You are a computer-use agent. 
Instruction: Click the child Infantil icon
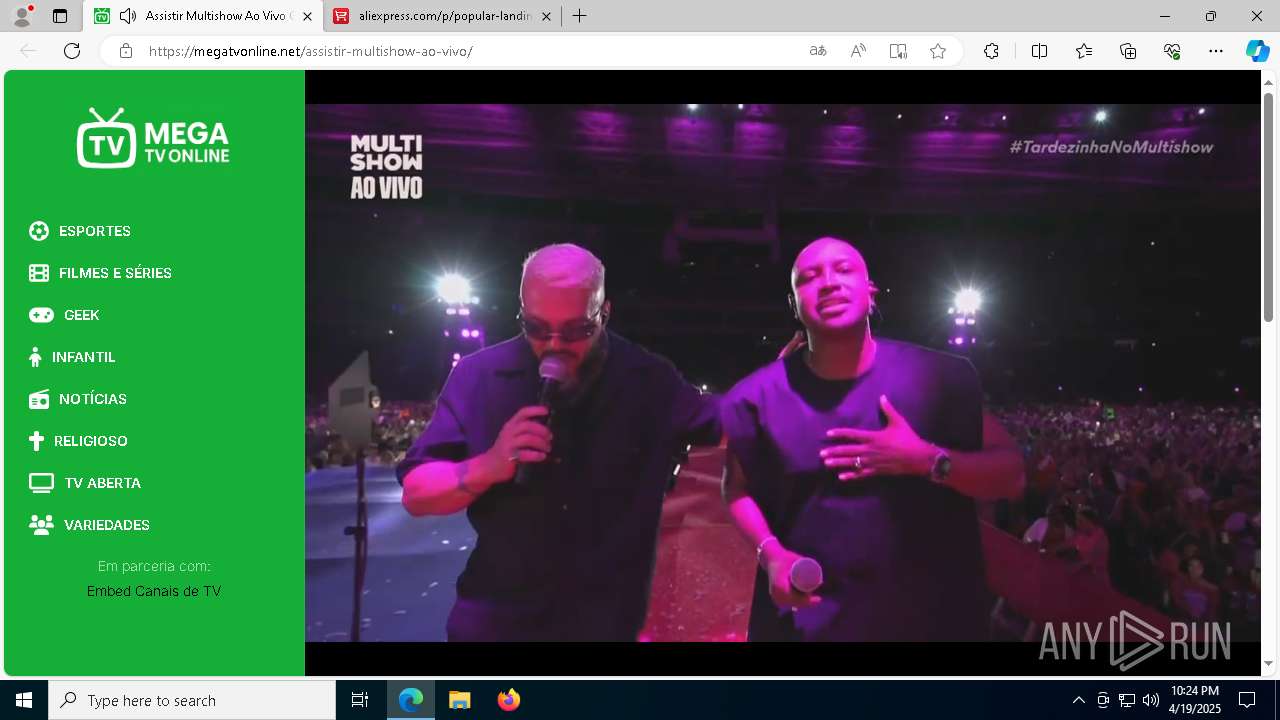(35, 357)
